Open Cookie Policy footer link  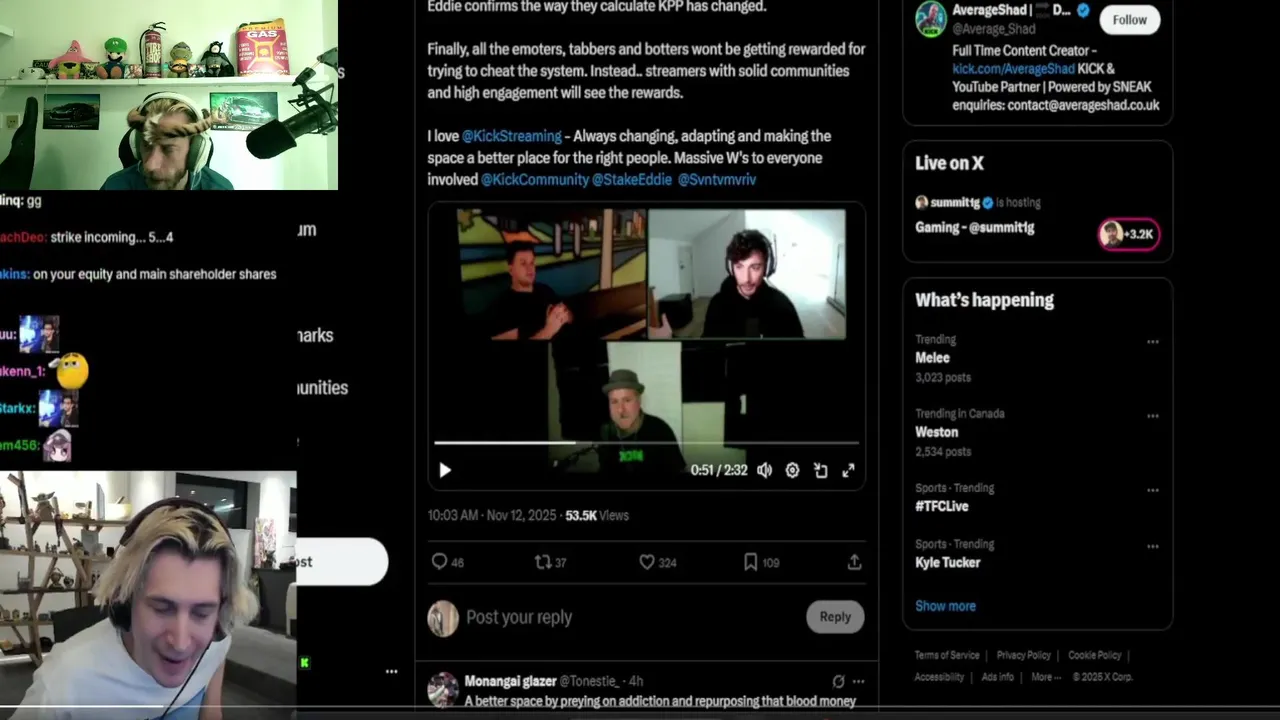coord(1094,655)
